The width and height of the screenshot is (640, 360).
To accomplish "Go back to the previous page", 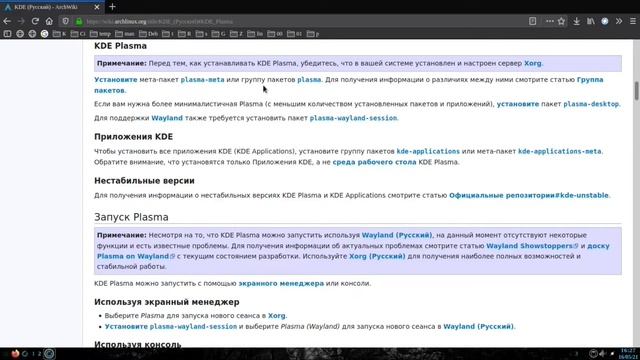I will coord(7,21).
